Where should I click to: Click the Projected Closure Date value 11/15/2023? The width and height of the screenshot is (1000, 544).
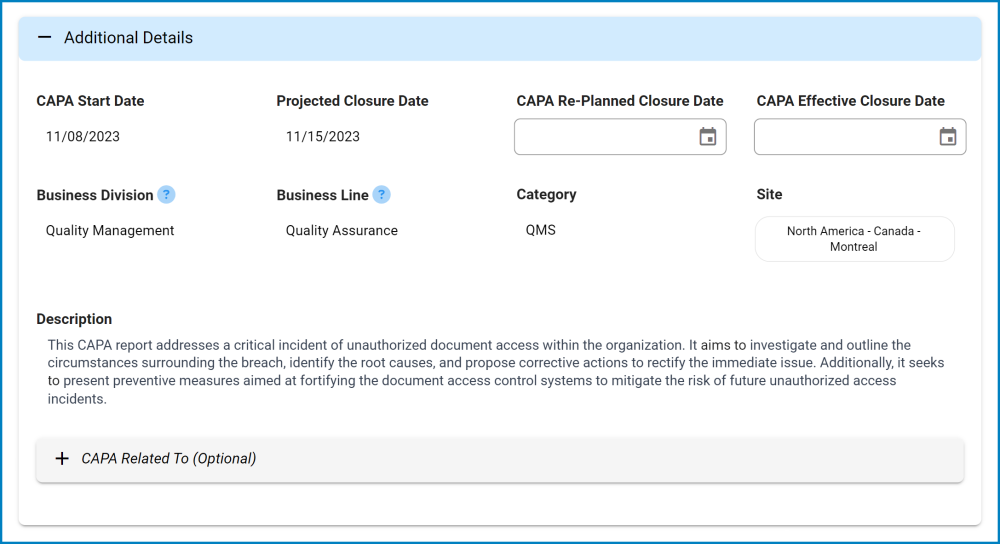[x=323, y=137]
